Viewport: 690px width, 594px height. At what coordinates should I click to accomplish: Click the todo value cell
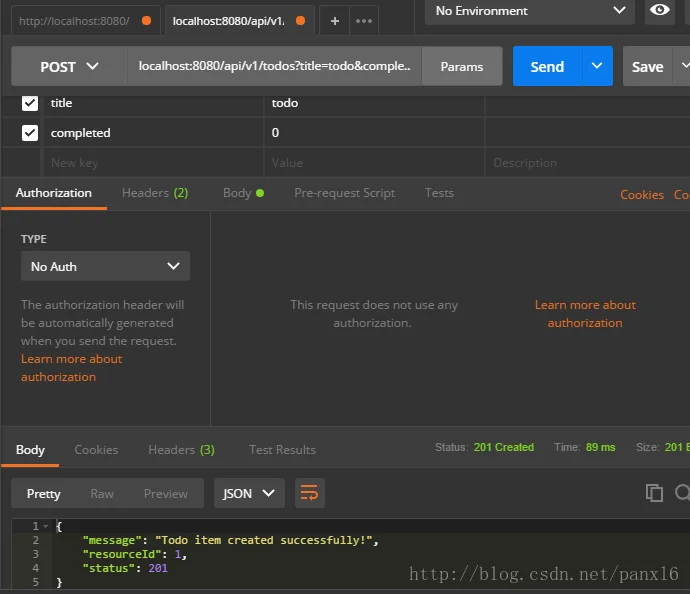[x=374, y=103]
